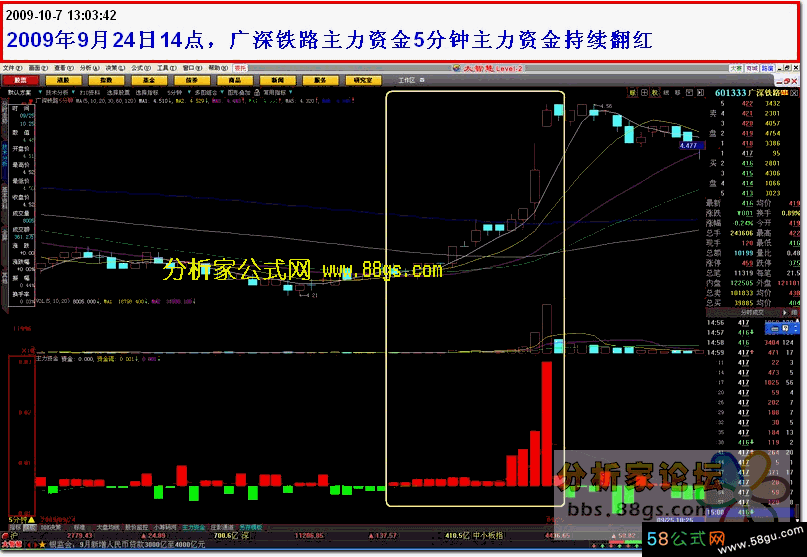Switch to the 主力资金 bottom tab
The width and height of the screenshot is (807, 557).
tap(194, 527)
